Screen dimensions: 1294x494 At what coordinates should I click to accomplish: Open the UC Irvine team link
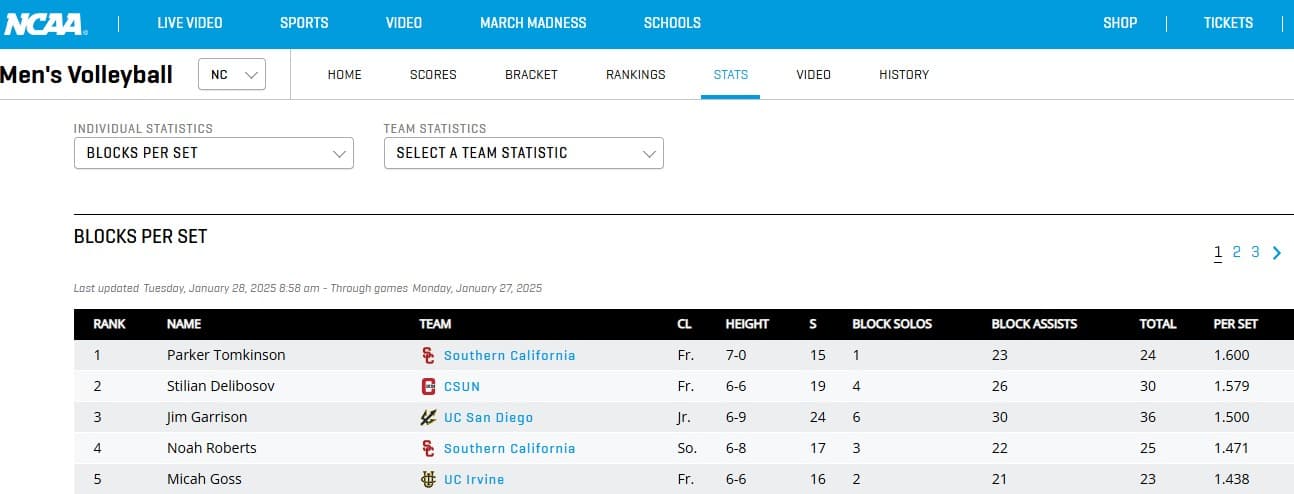pos(474,479)
